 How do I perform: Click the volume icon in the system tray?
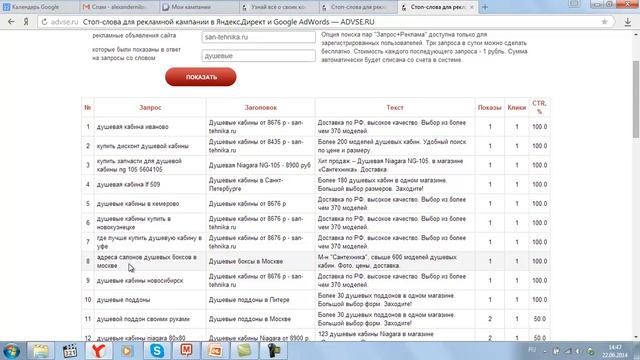click(x=578, y=351)
